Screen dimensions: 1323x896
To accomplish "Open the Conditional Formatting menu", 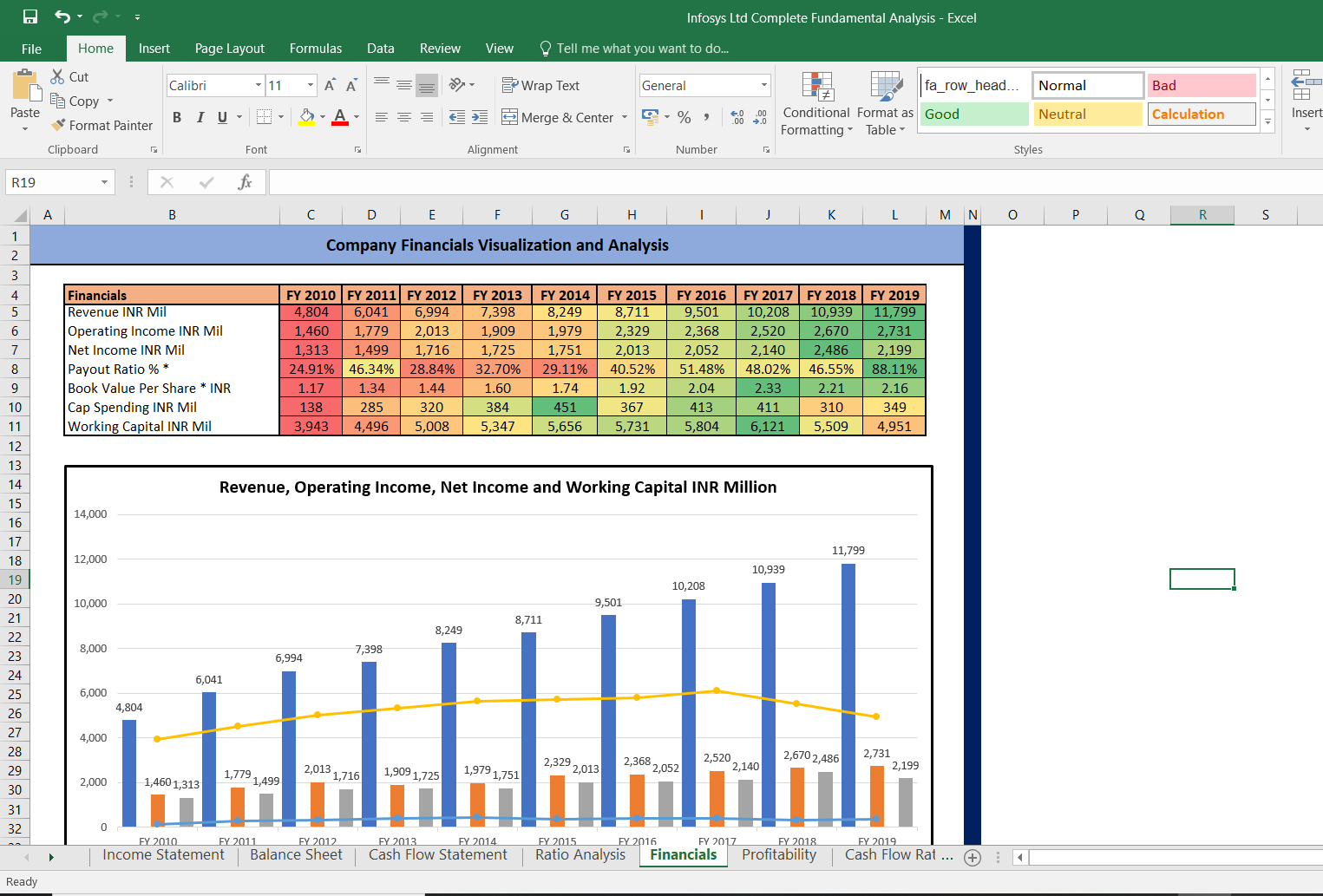I will 816,103.
